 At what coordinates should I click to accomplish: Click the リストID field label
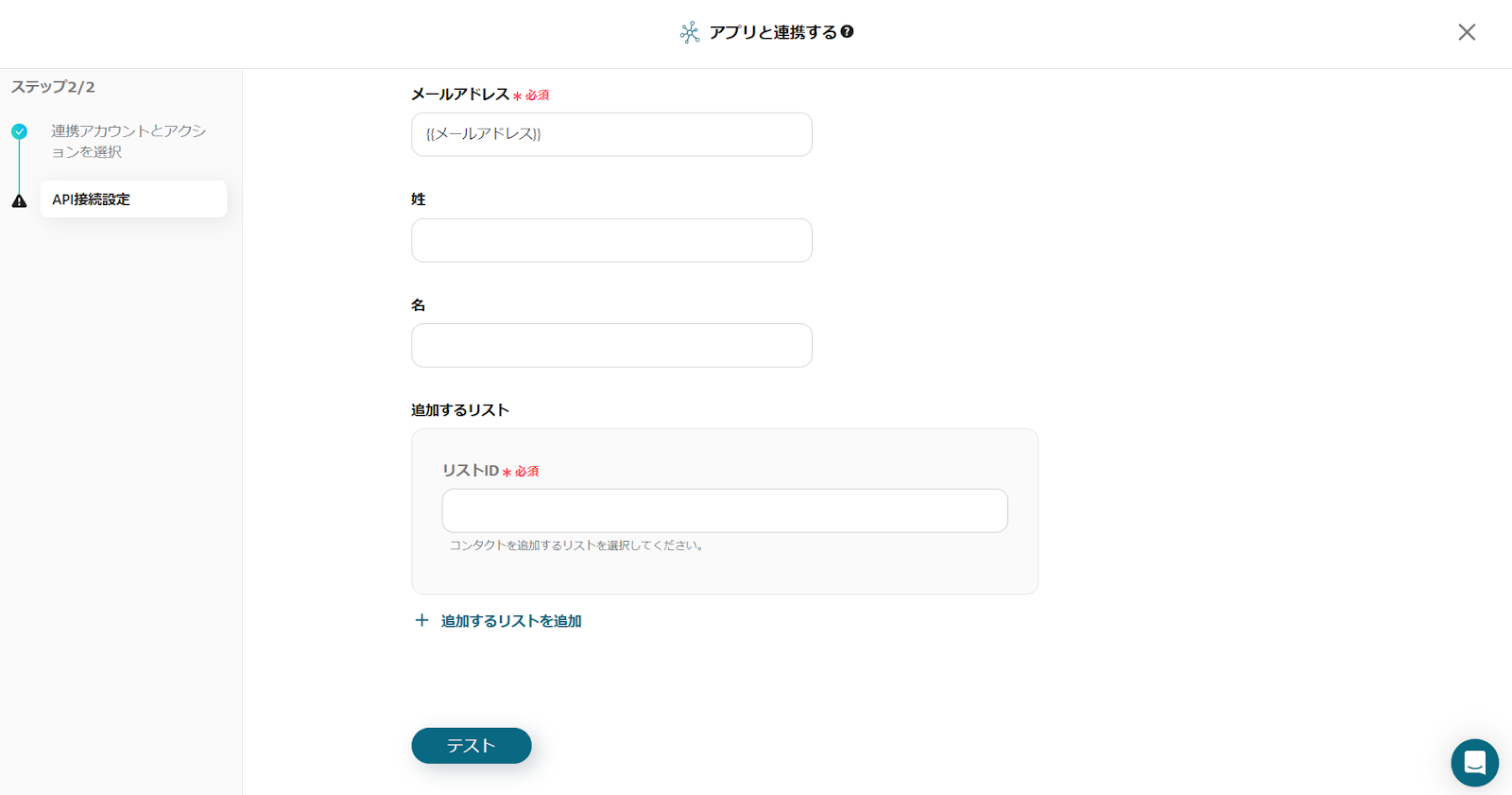[x=471, y=471]
